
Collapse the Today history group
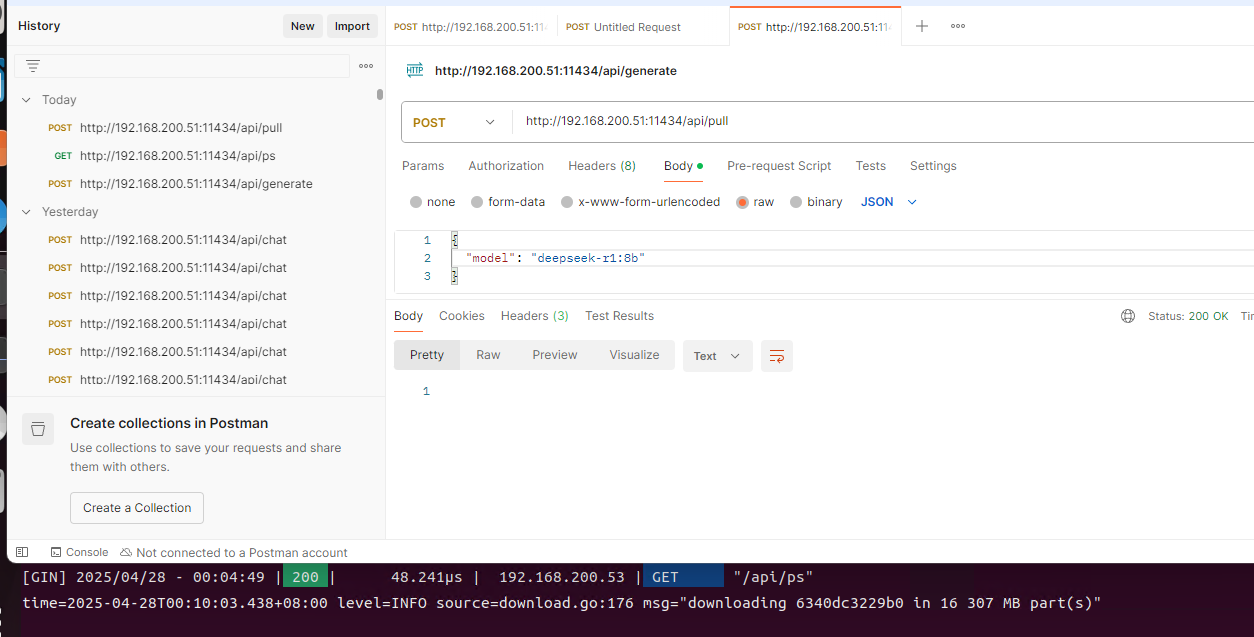27,100
